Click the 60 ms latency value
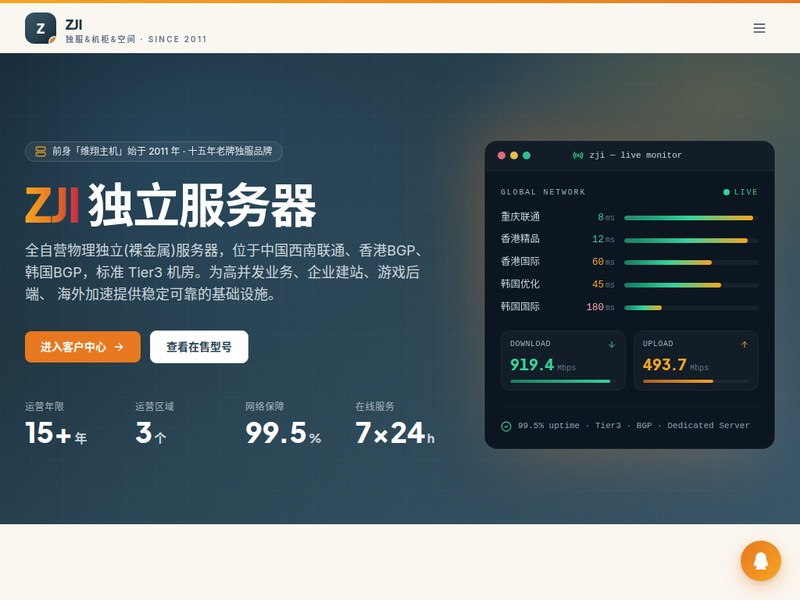 point(603,262)
